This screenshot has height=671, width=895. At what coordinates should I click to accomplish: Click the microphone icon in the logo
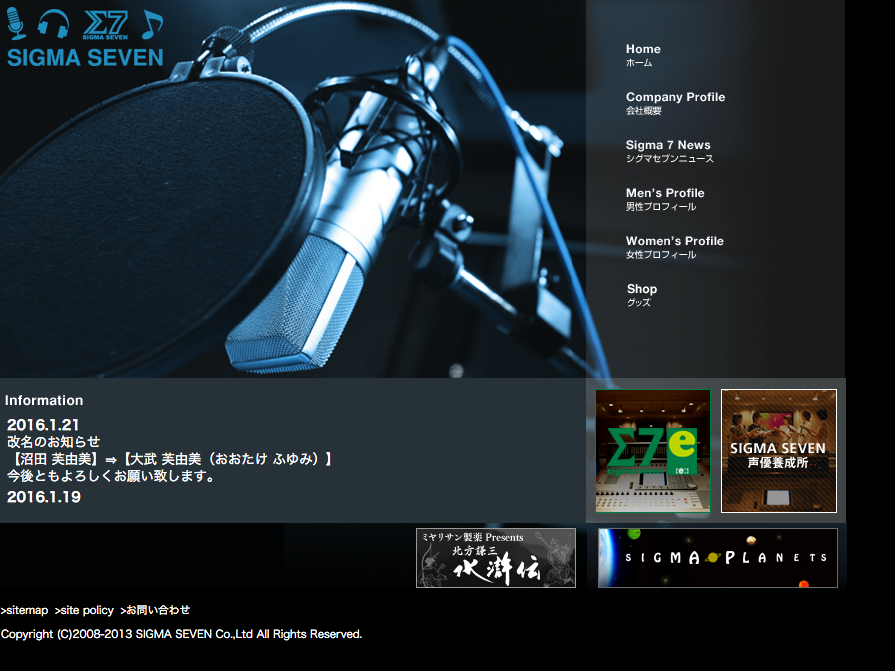pos(17,23)
